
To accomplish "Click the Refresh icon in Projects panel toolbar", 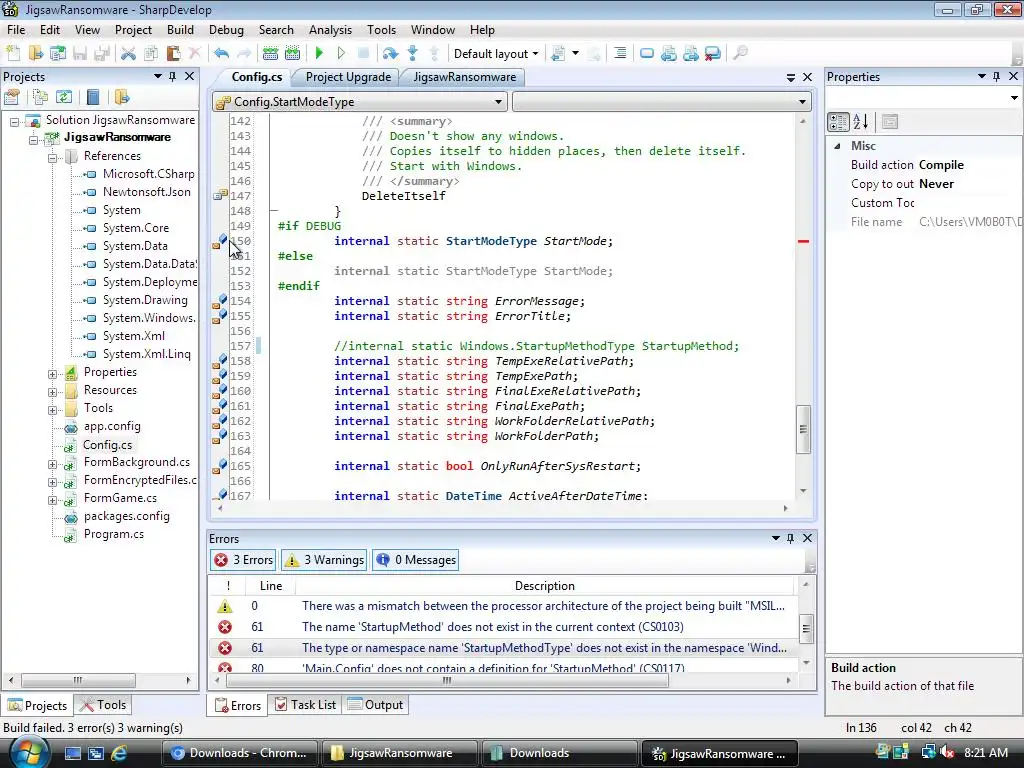I will [x=64, y=97].
